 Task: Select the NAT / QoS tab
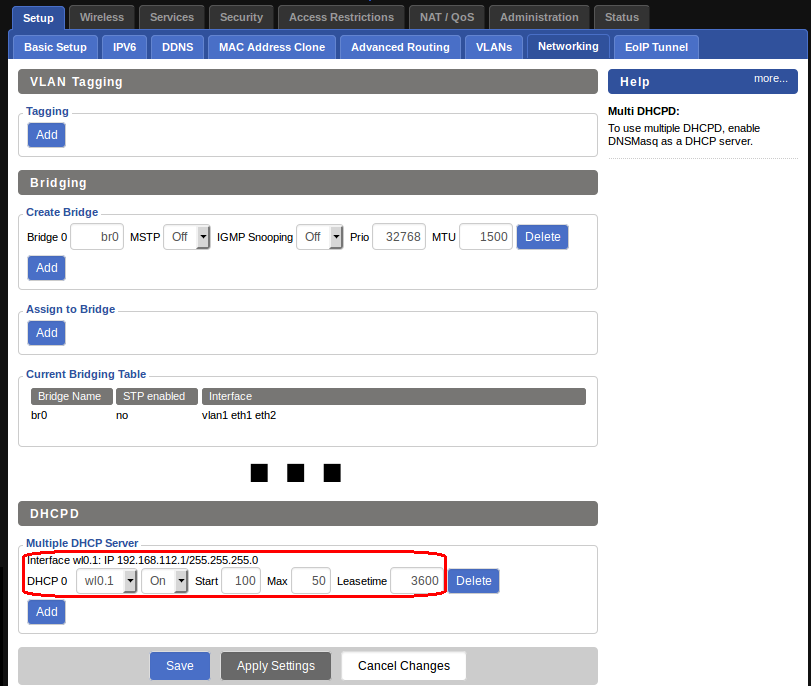[447, 17]
